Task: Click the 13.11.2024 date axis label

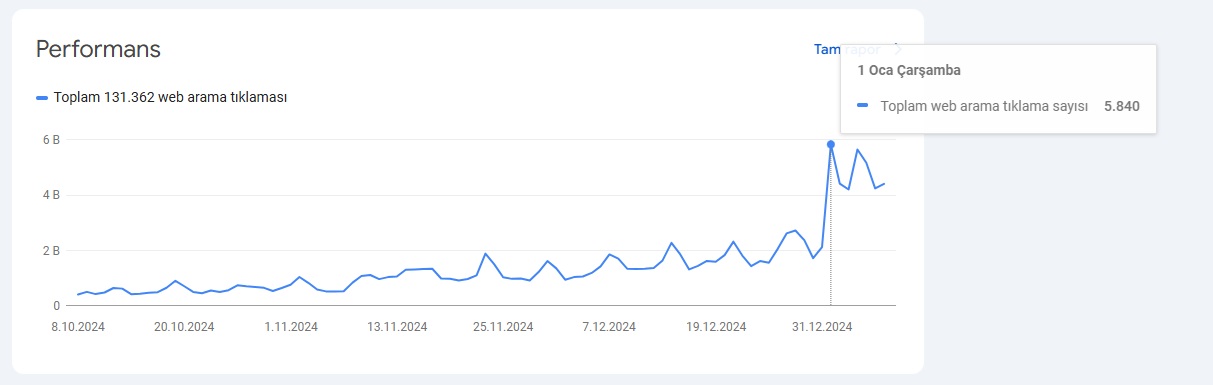Action: click(397, 326)
